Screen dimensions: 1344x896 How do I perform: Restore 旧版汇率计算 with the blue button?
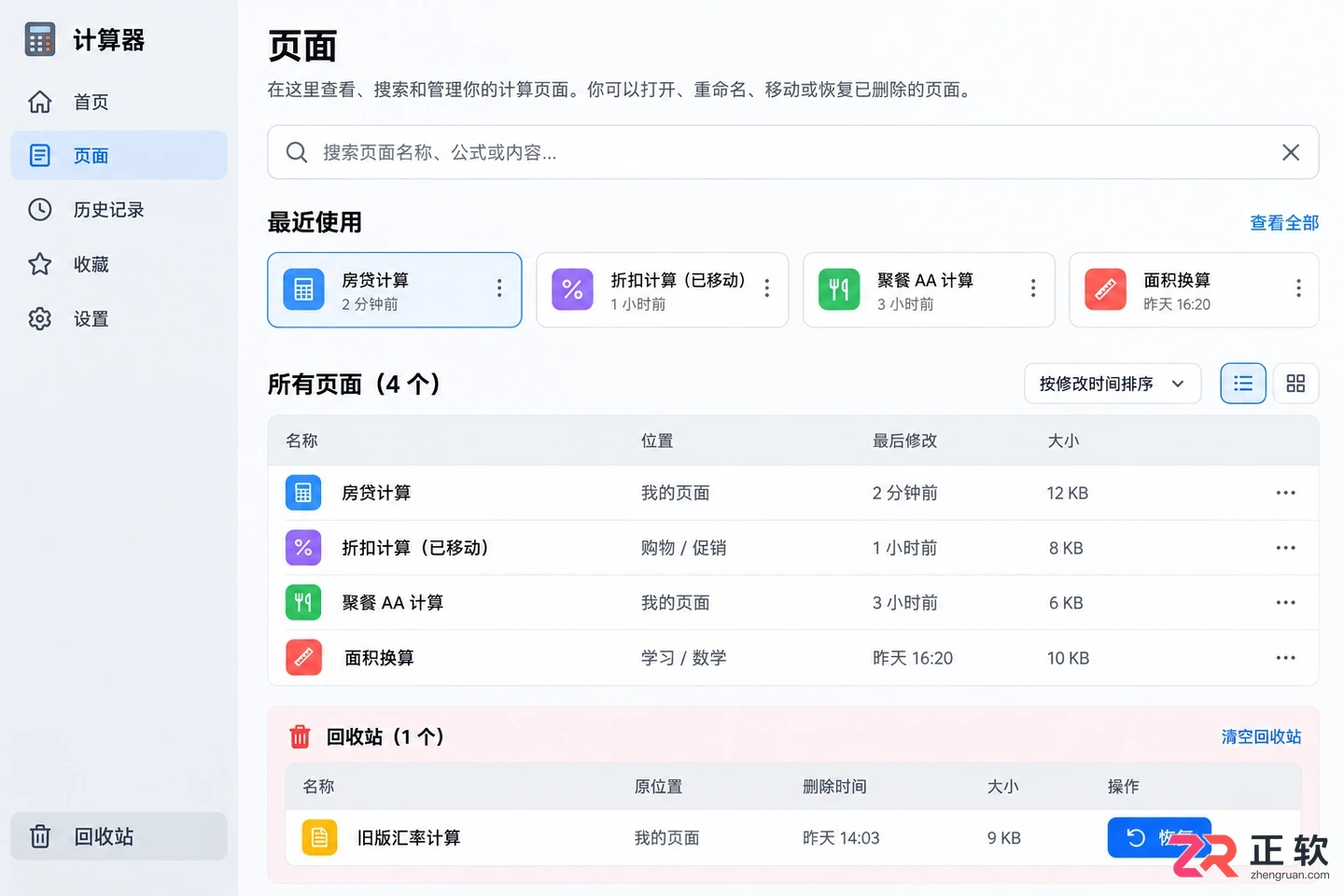click(x=1159, y=837)
